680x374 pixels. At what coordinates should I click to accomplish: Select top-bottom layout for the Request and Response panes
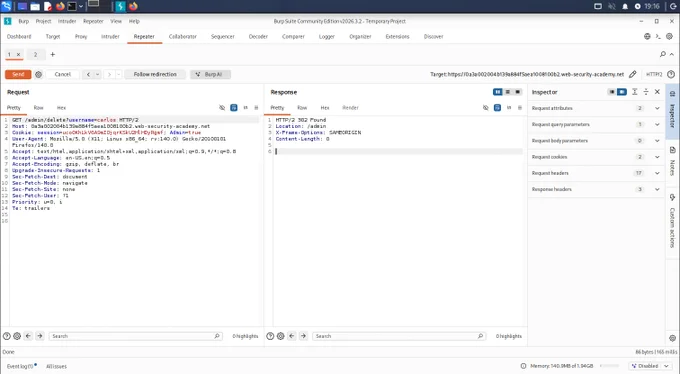(x=507, y=92)
